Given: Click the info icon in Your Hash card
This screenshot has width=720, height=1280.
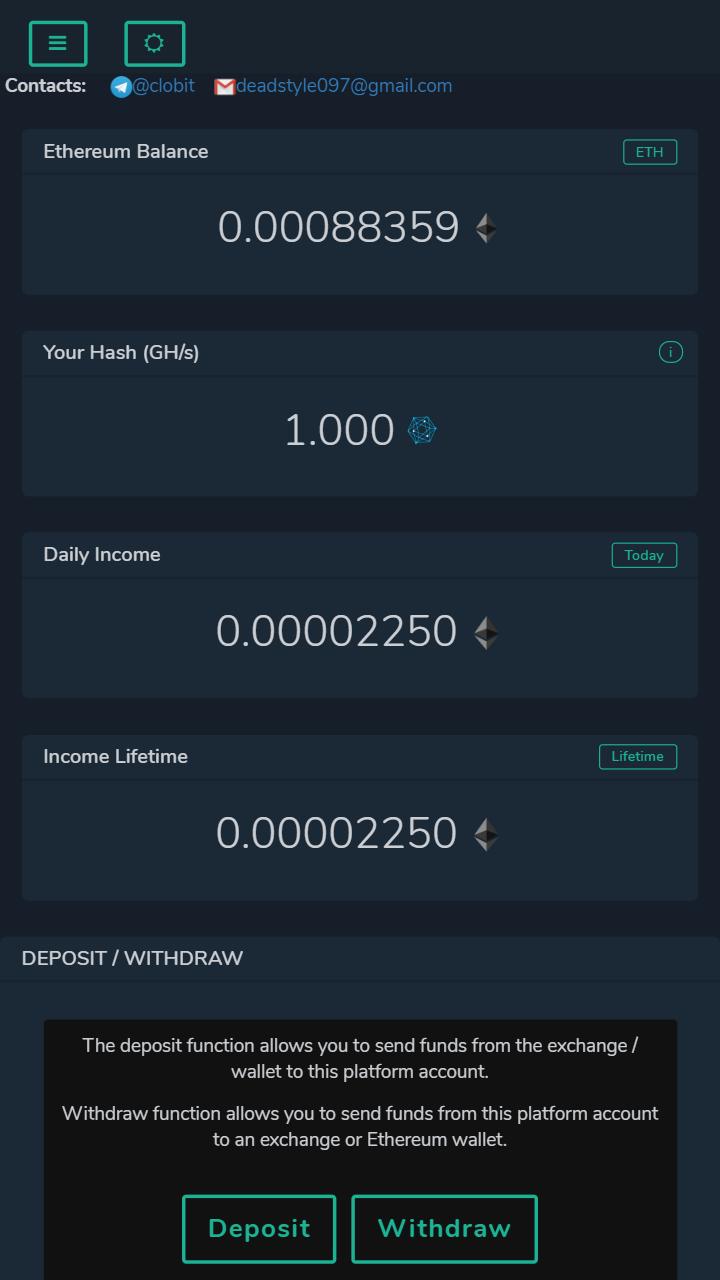Looking at the screenshot, I should click(671, 352).
